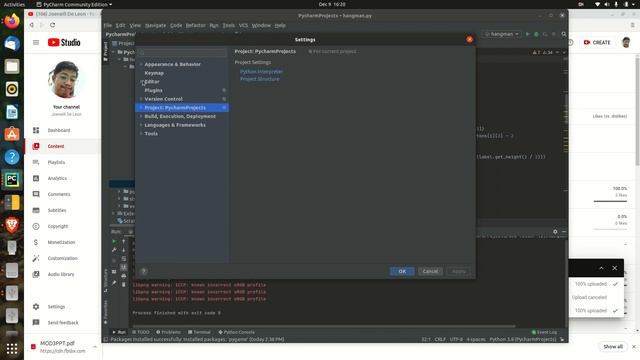Open the Help menu in PyCharm

click(280, 25)
